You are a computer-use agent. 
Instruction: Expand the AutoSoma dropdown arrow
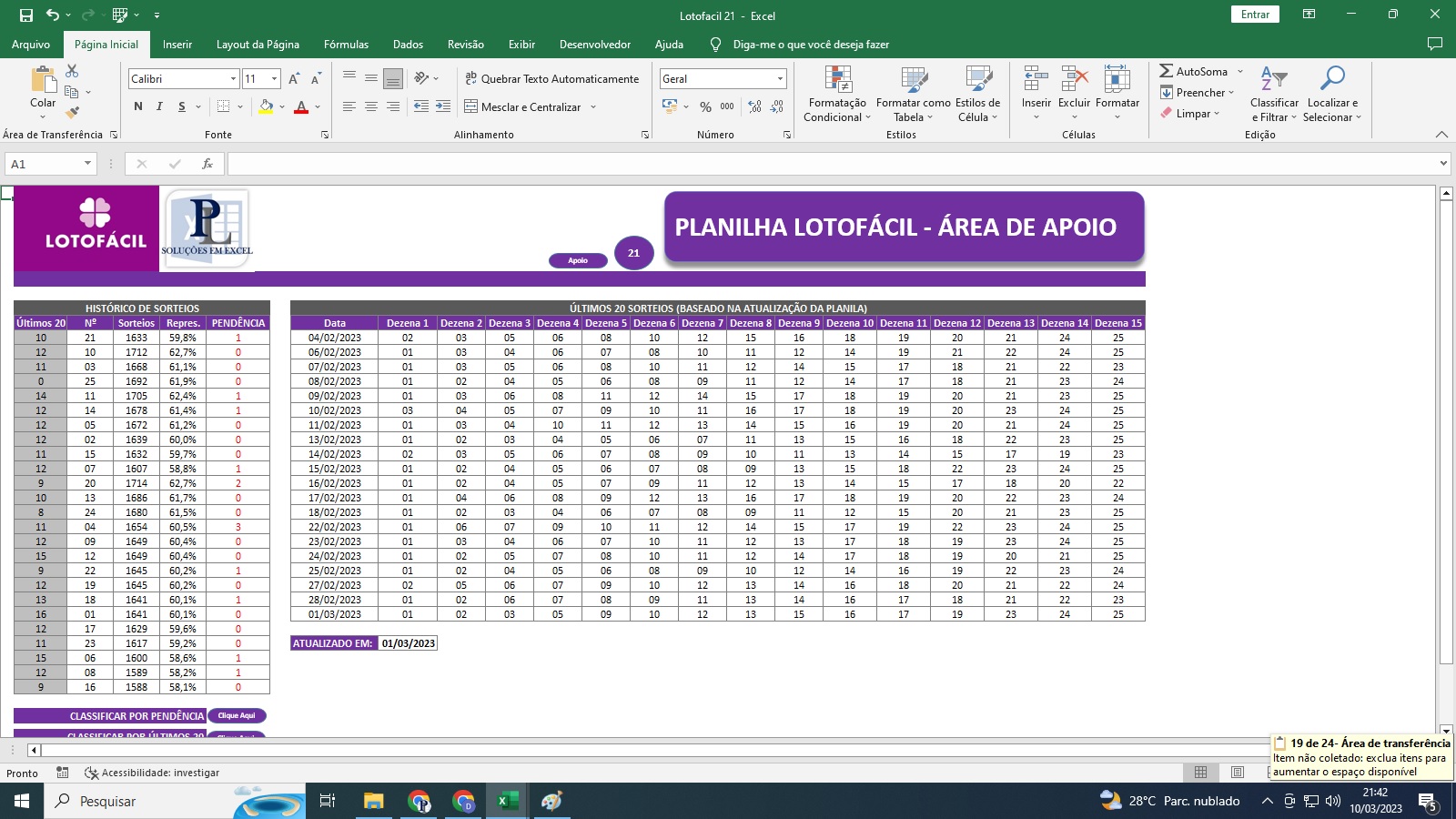(x=1239, y=72)
